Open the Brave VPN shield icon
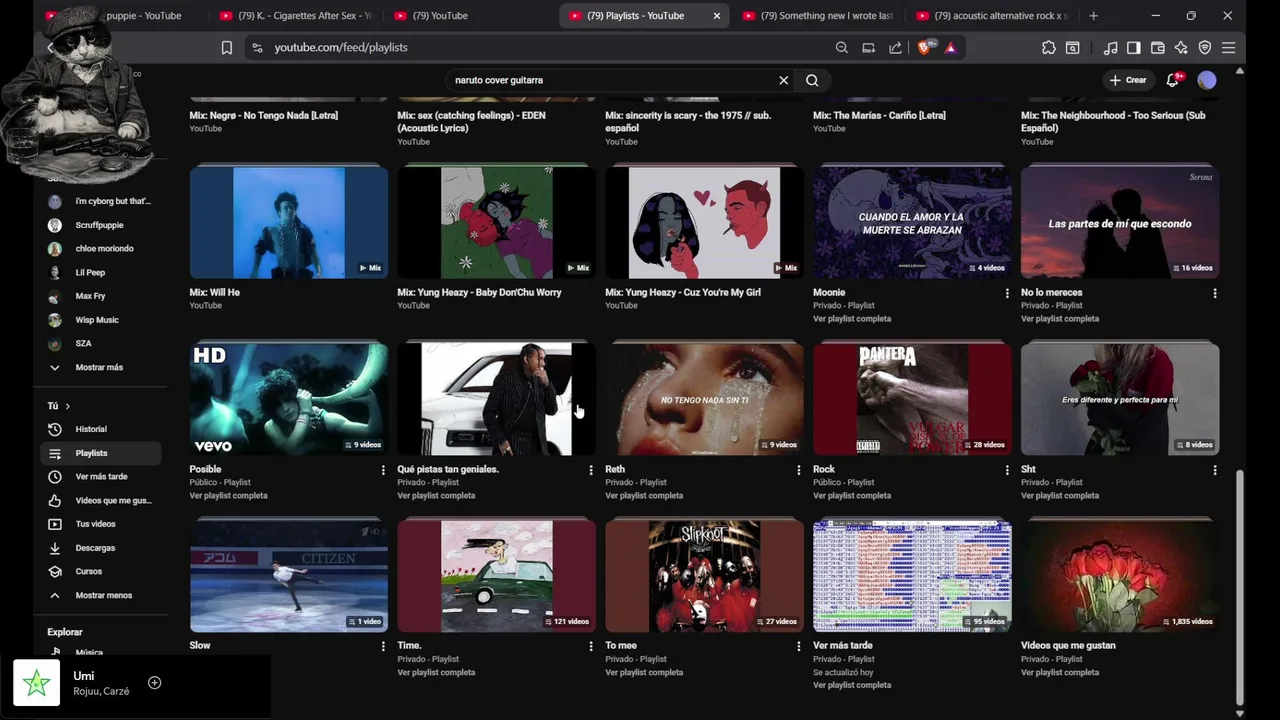1280x720 pixels. (x=1205, y=47)
